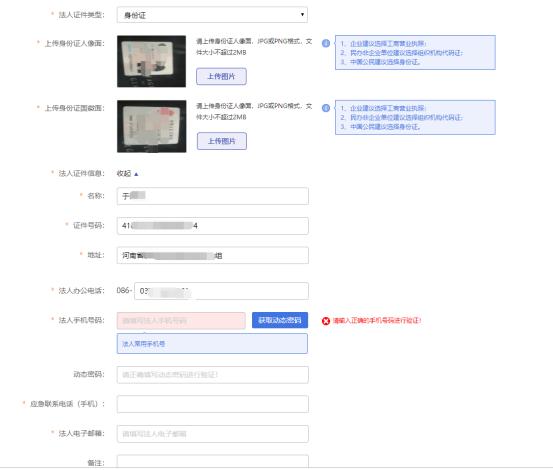The width and height of the screenshot is (553, 470).
Task: Click the 法人常用手机号 hint box
Action: coord(212,343)
